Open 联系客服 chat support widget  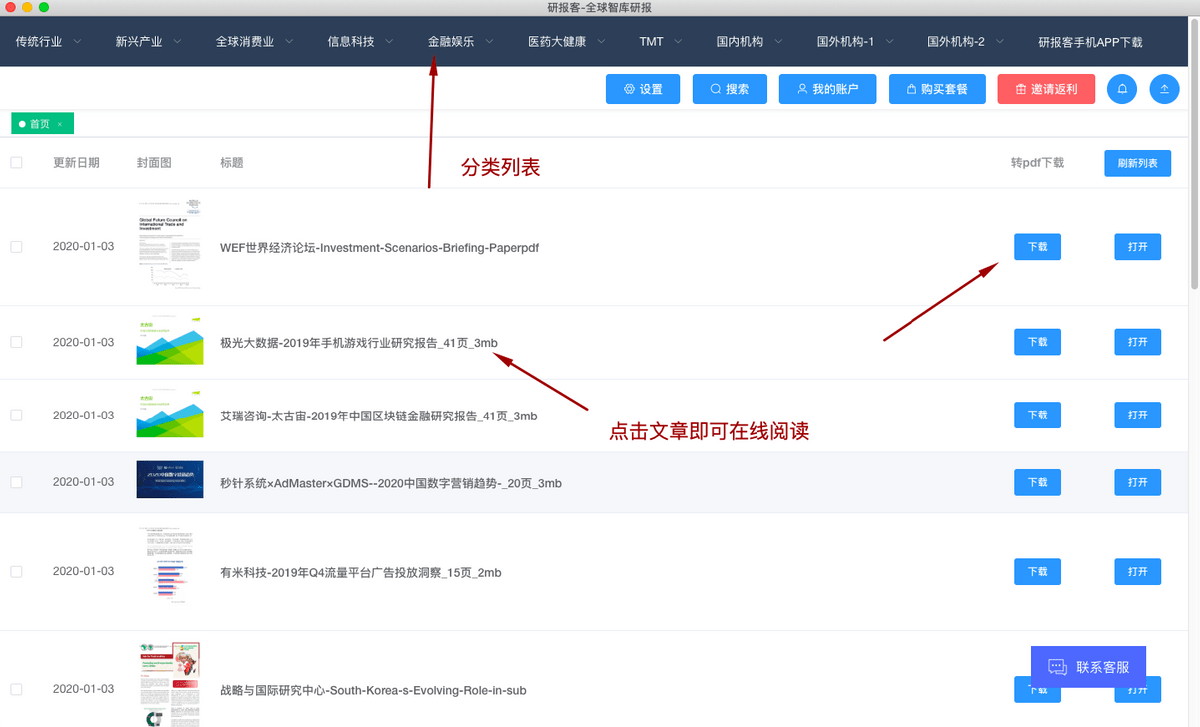point(1088,667)
